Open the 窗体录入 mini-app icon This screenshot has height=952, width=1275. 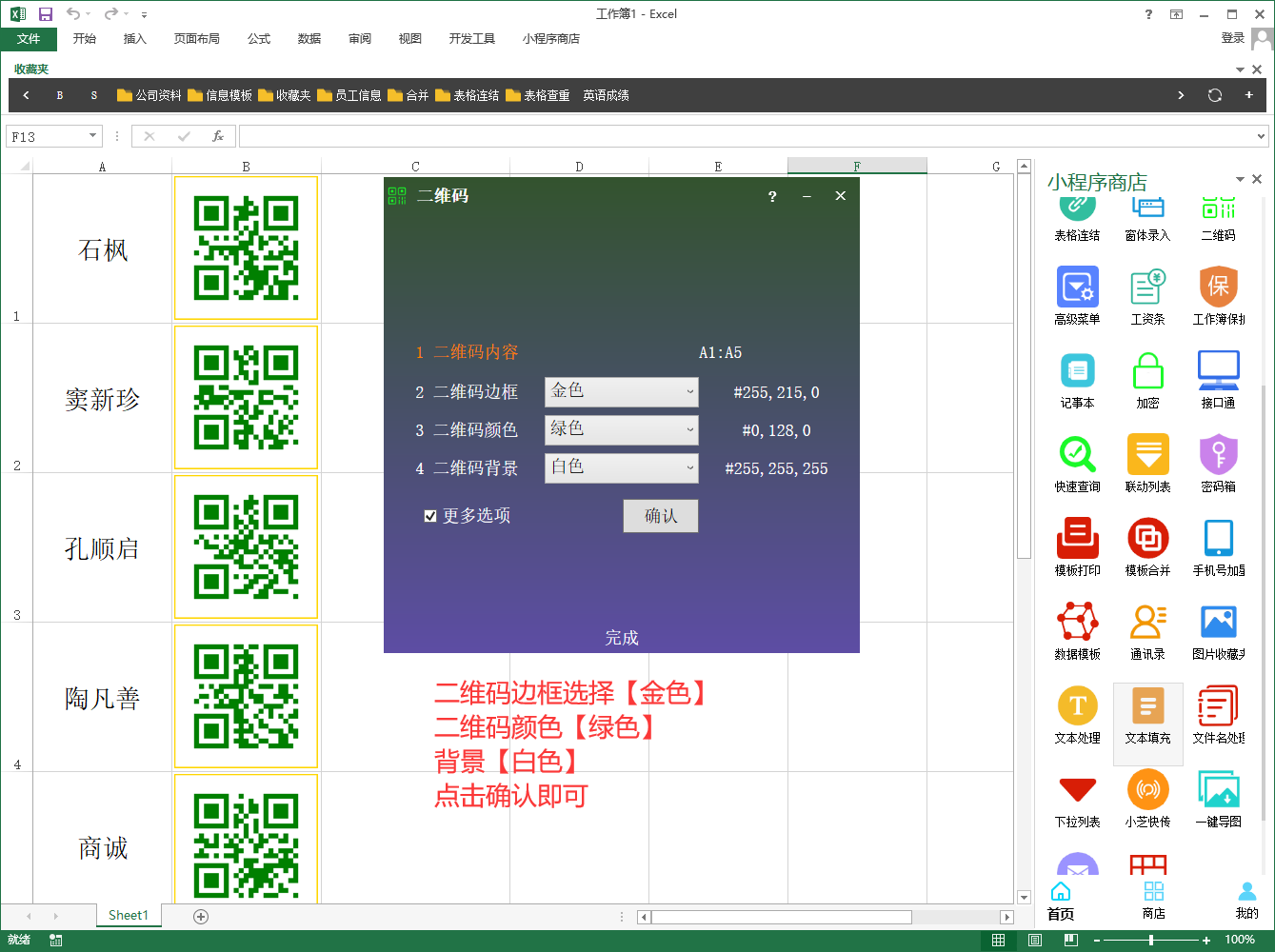tap(1147, 208)
